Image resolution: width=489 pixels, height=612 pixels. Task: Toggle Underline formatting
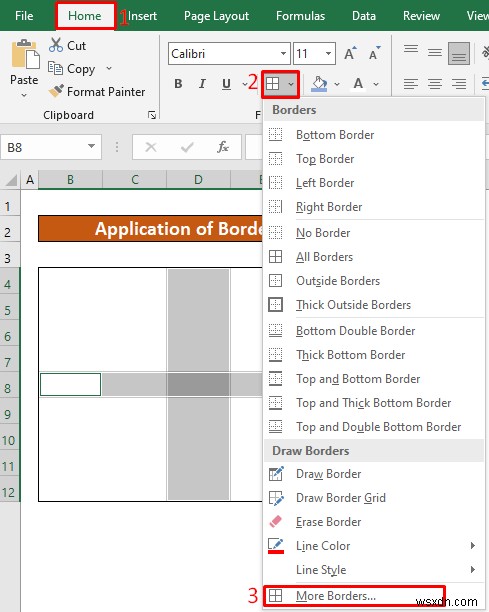click(x=226, y=84)
